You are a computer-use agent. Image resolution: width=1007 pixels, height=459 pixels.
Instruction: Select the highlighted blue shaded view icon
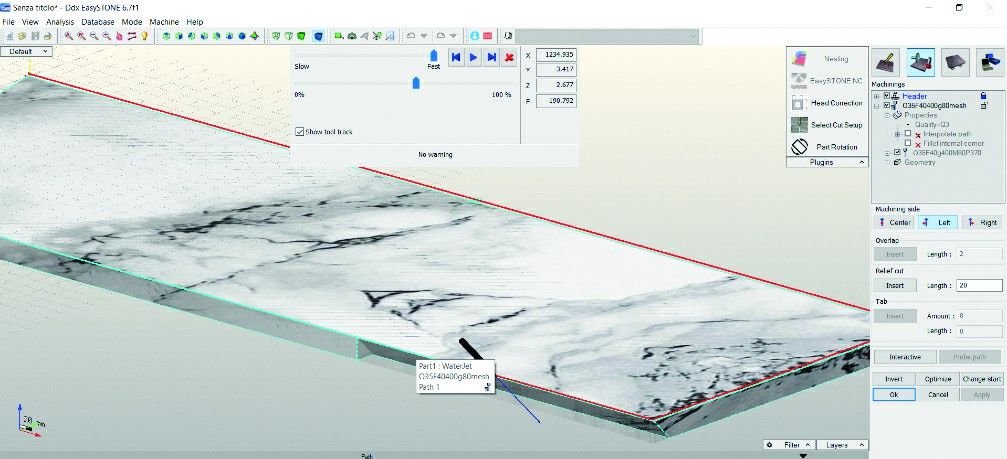tap(318, 36)
